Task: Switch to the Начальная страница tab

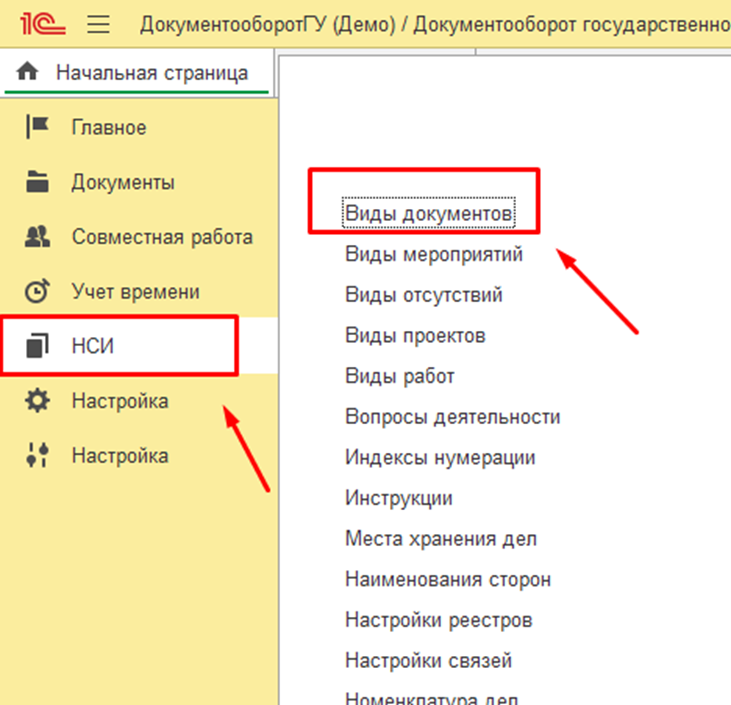Action: point(137,73)
